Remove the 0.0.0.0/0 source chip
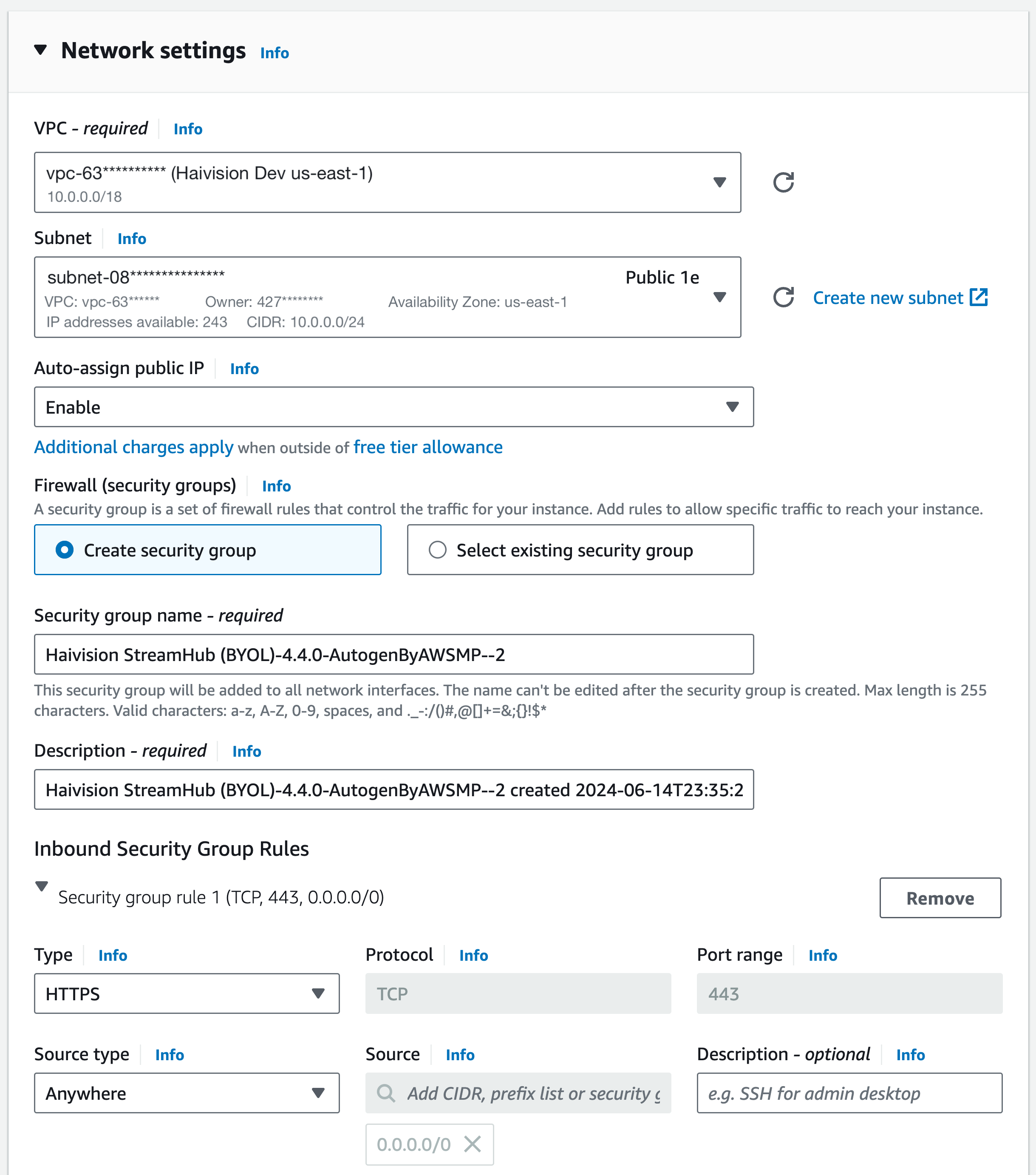The image size is (1036, 1175). tap(473, 1144)
